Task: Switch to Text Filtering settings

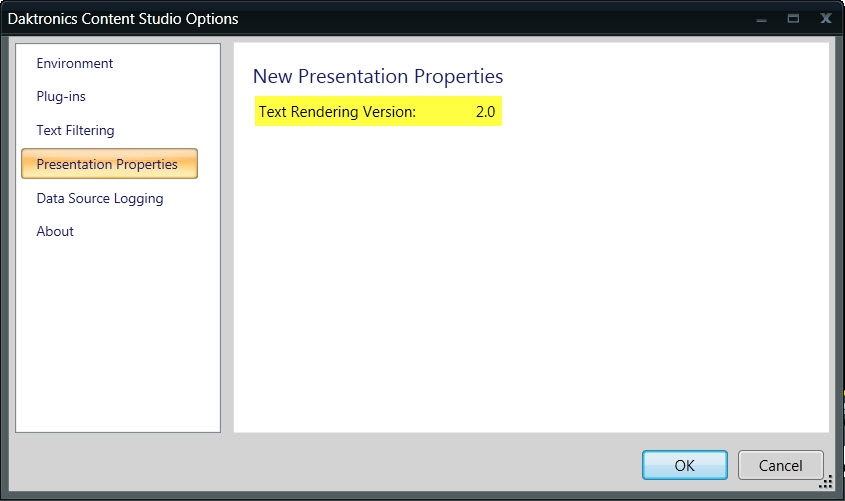Action: pos(75,130)
